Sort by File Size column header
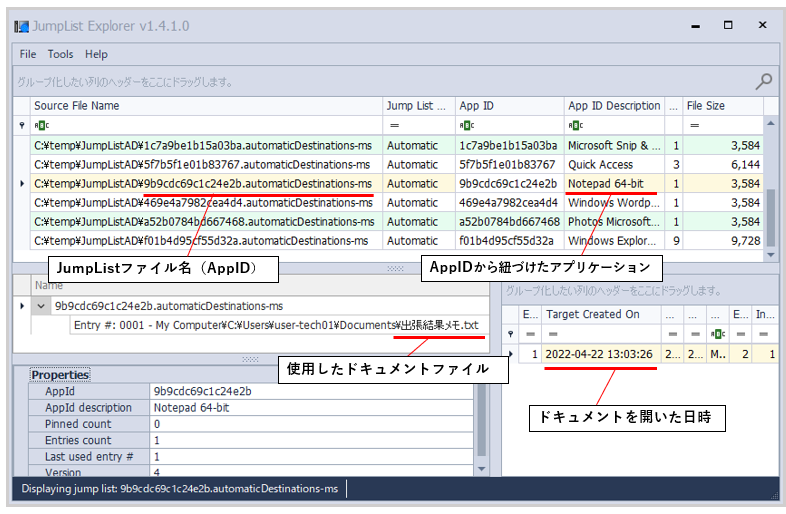This screenshot has height=514, width=786. [x=723, y=106]
